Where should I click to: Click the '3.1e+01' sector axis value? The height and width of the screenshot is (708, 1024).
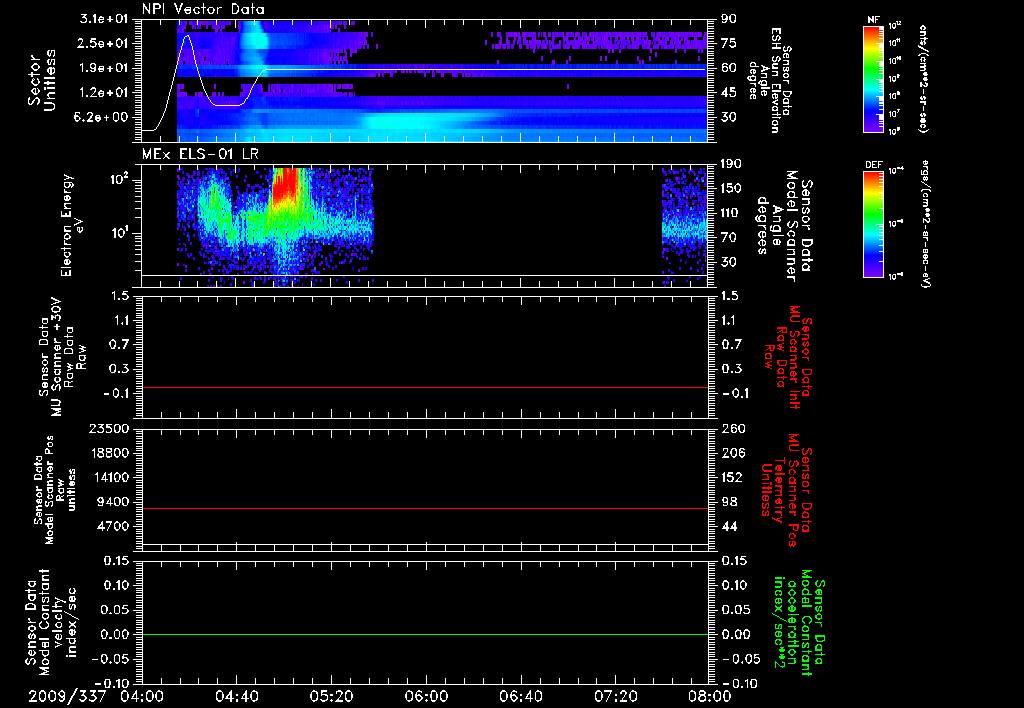104,19
